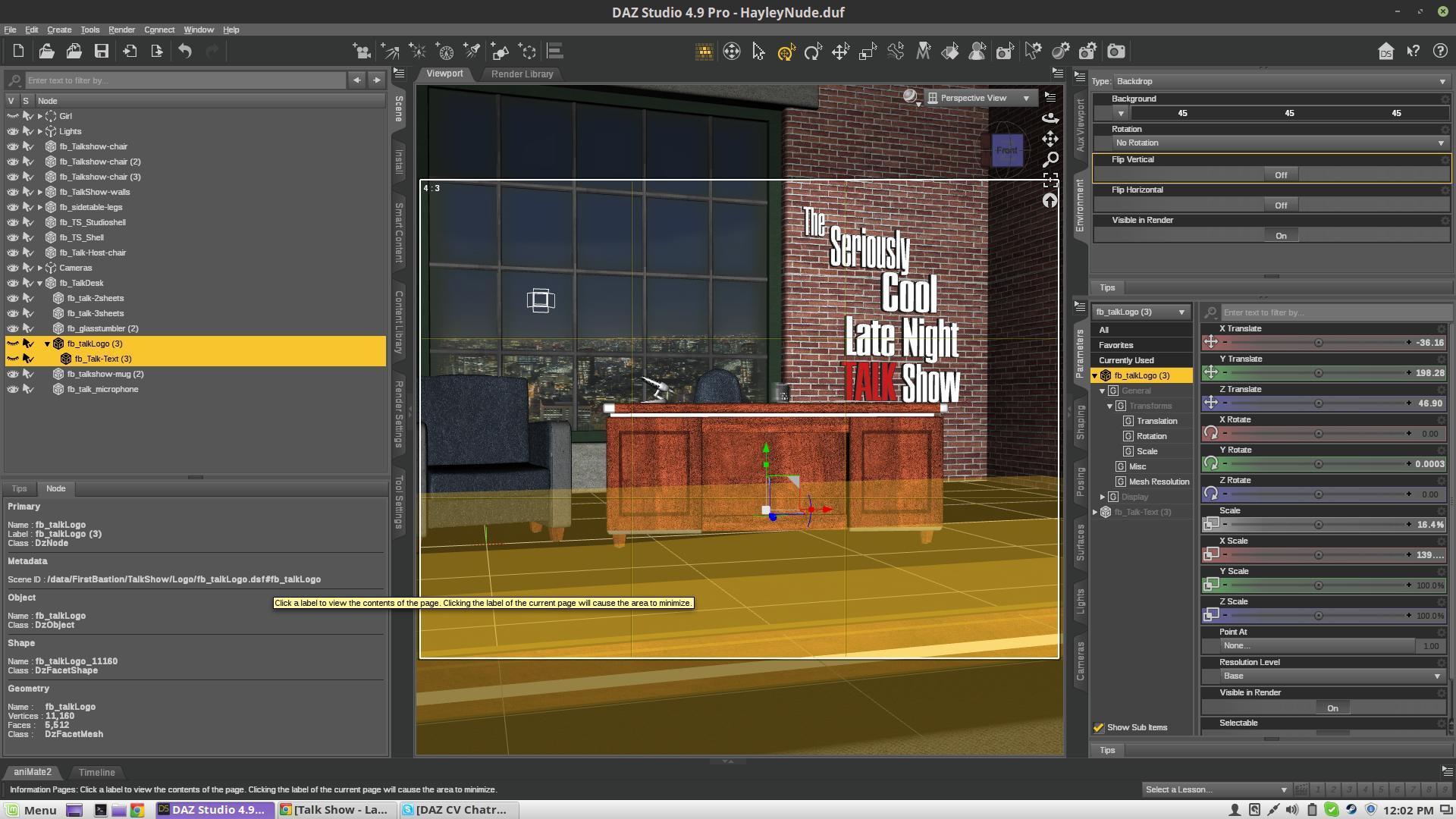Click the Save file toolbar icon
This screenshot has height=819, width=1456.
click(101, 52)
